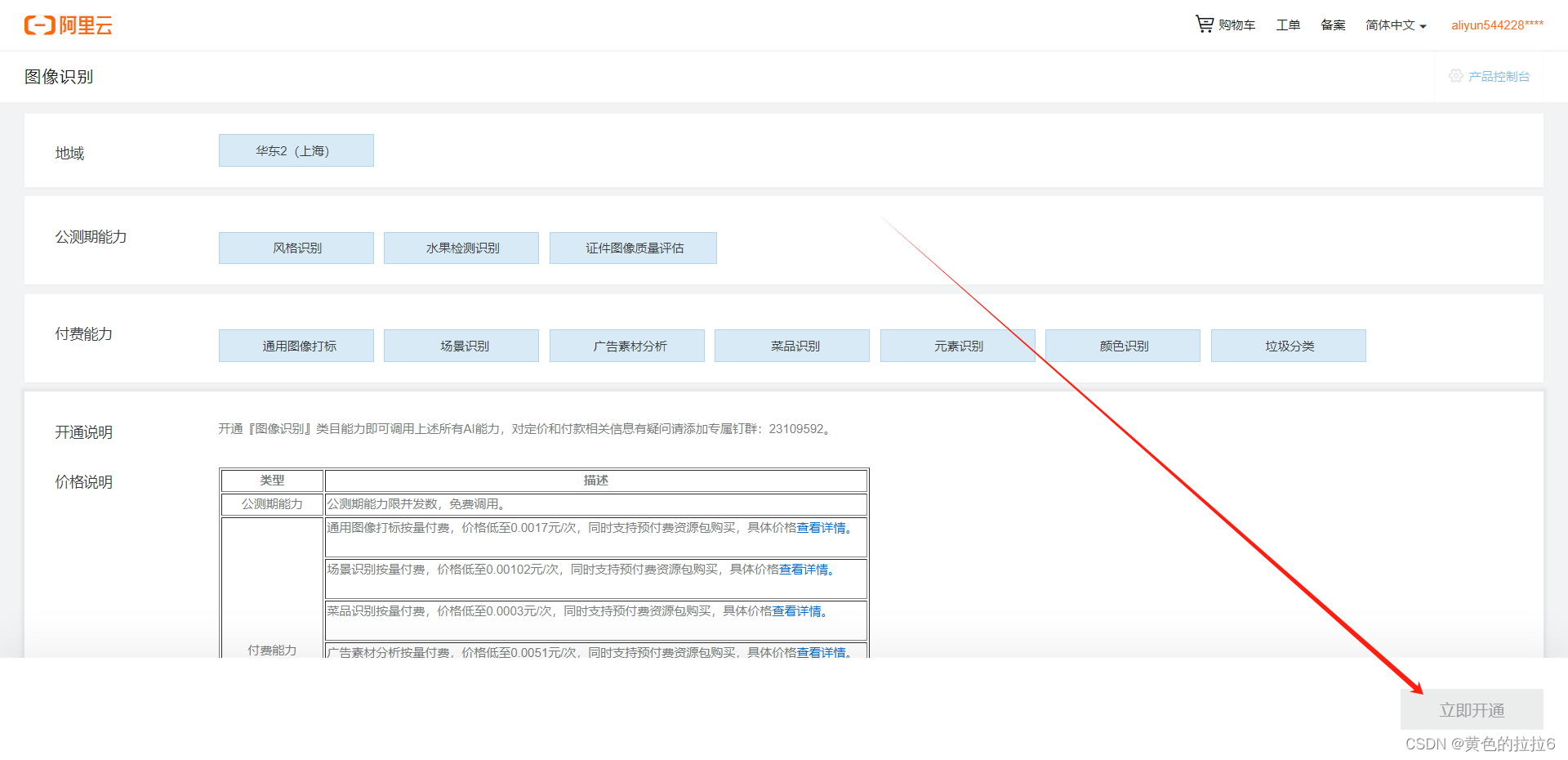The image size is (1568, 760).
Task: Open the shopping cart icon
Action: click(1204, 25)
